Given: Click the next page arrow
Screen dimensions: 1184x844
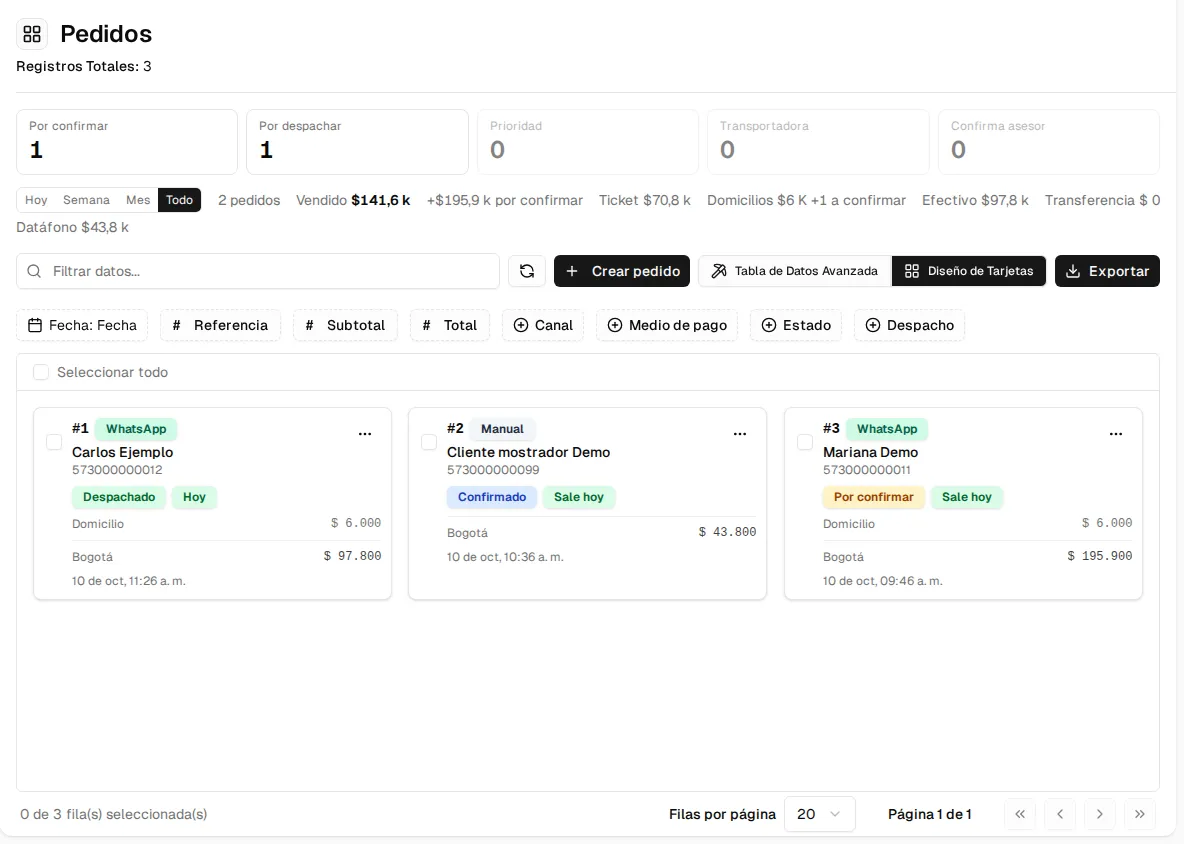Looking at the screenshot, I should coord(1099,814).
